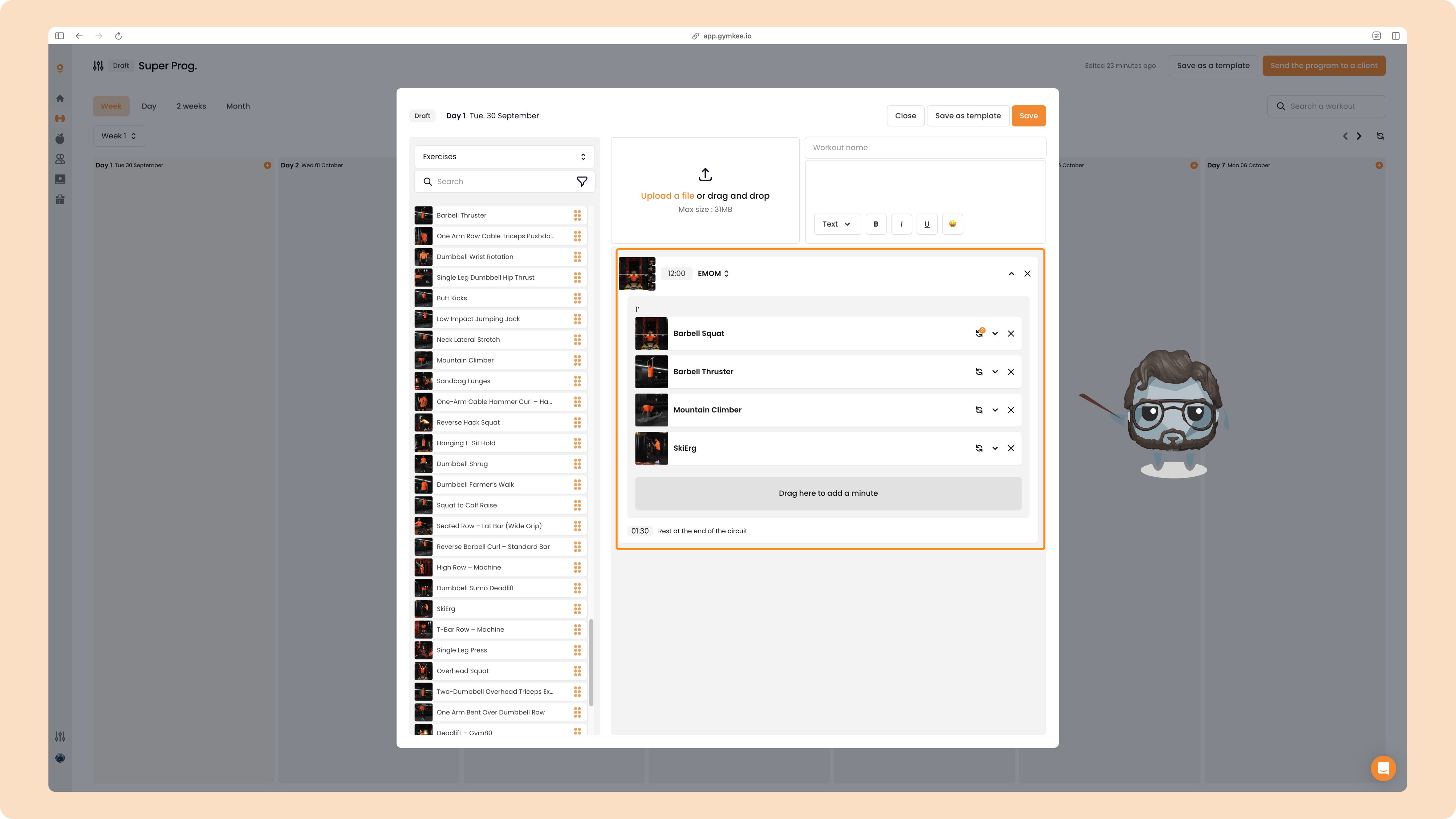1456x819 pixels.
Task: Add a workout to Day 7 plus icon
Action: click(1379, 165)
